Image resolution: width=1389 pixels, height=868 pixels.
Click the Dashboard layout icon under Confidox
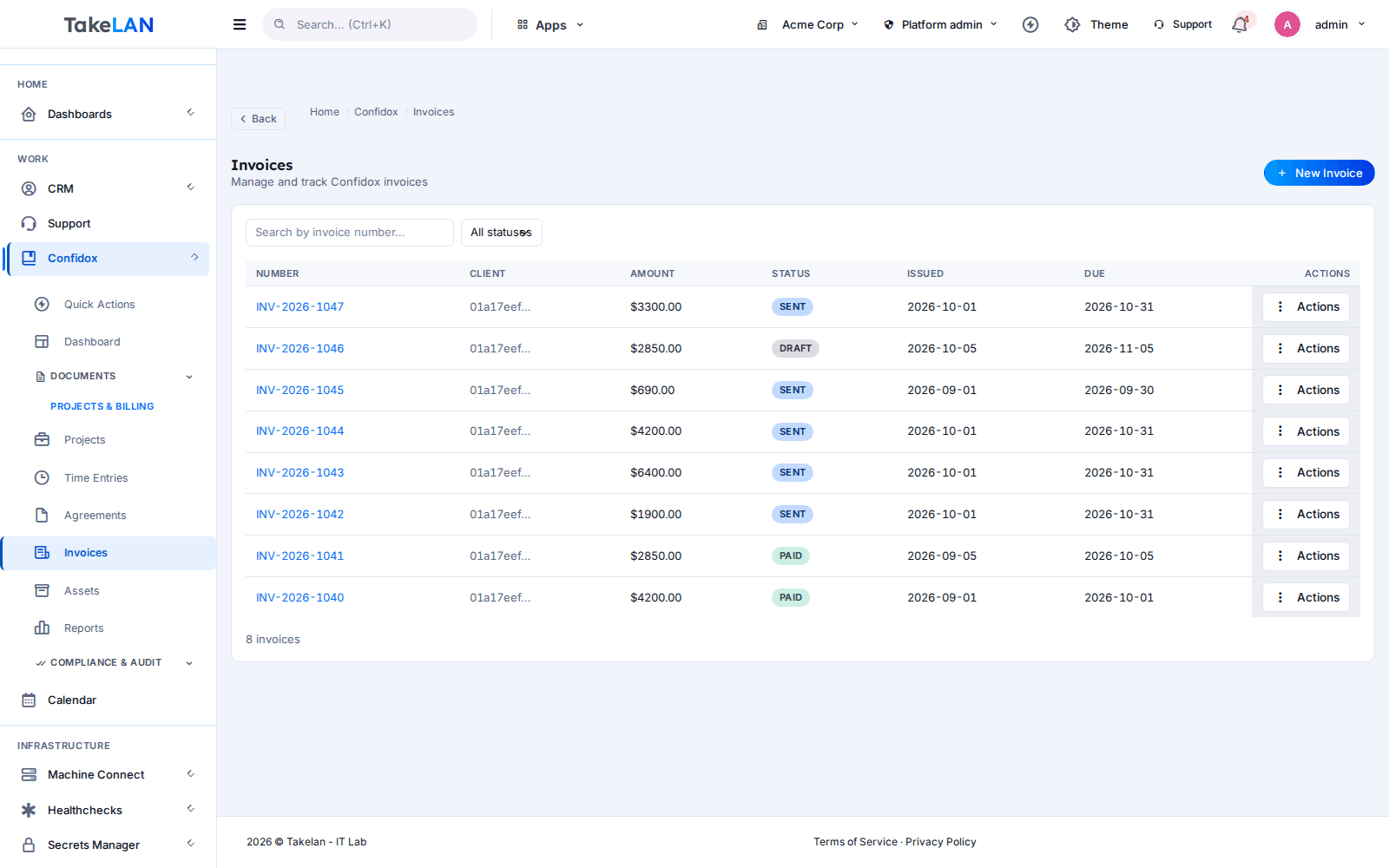(x=42, y=341)
